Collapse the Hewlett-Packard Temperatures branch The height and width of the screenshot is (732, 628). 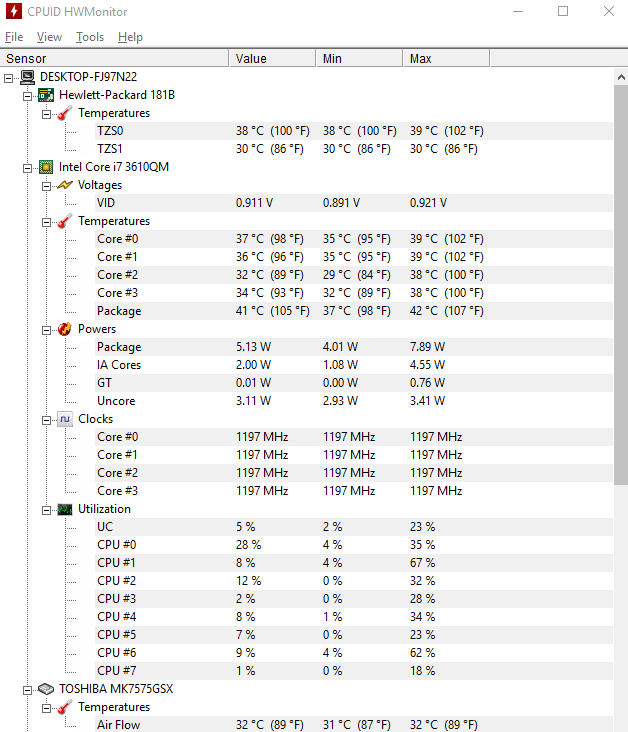[46, 114]
